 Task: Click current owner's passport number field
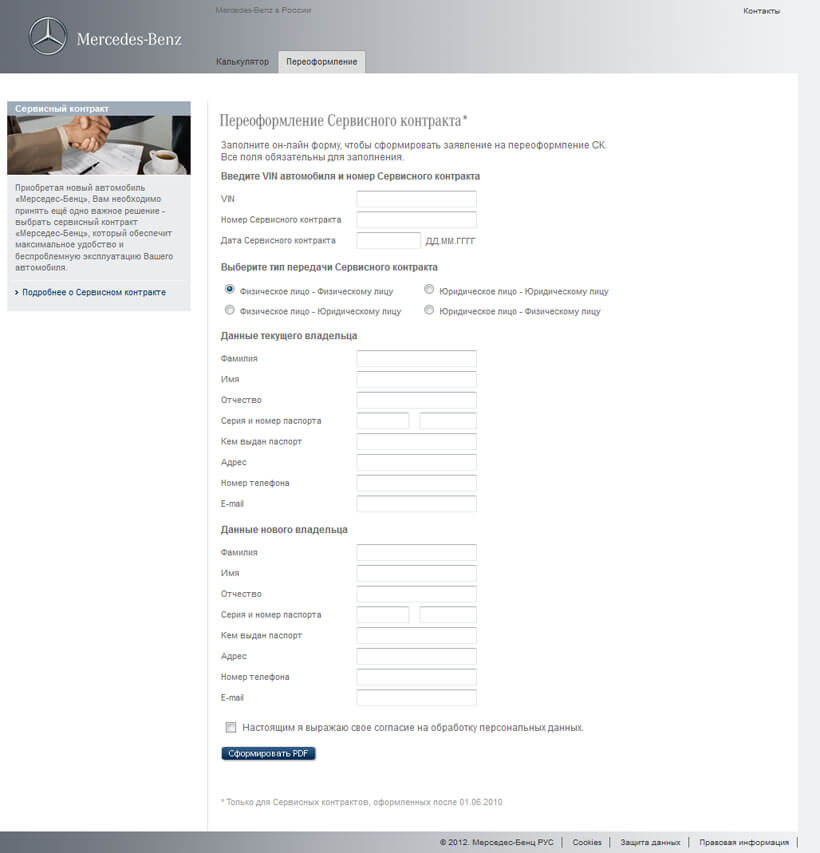coord(448,421)
